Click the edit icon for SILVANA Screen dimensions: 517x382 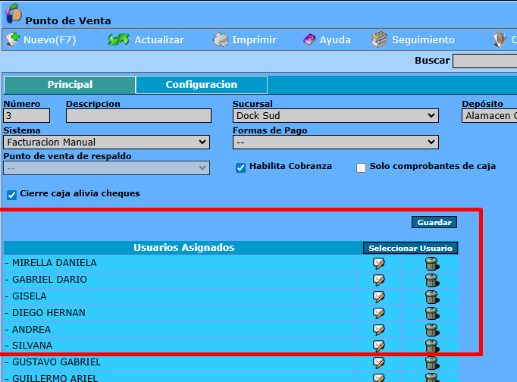pyautogui.click(x=379, y=346)
